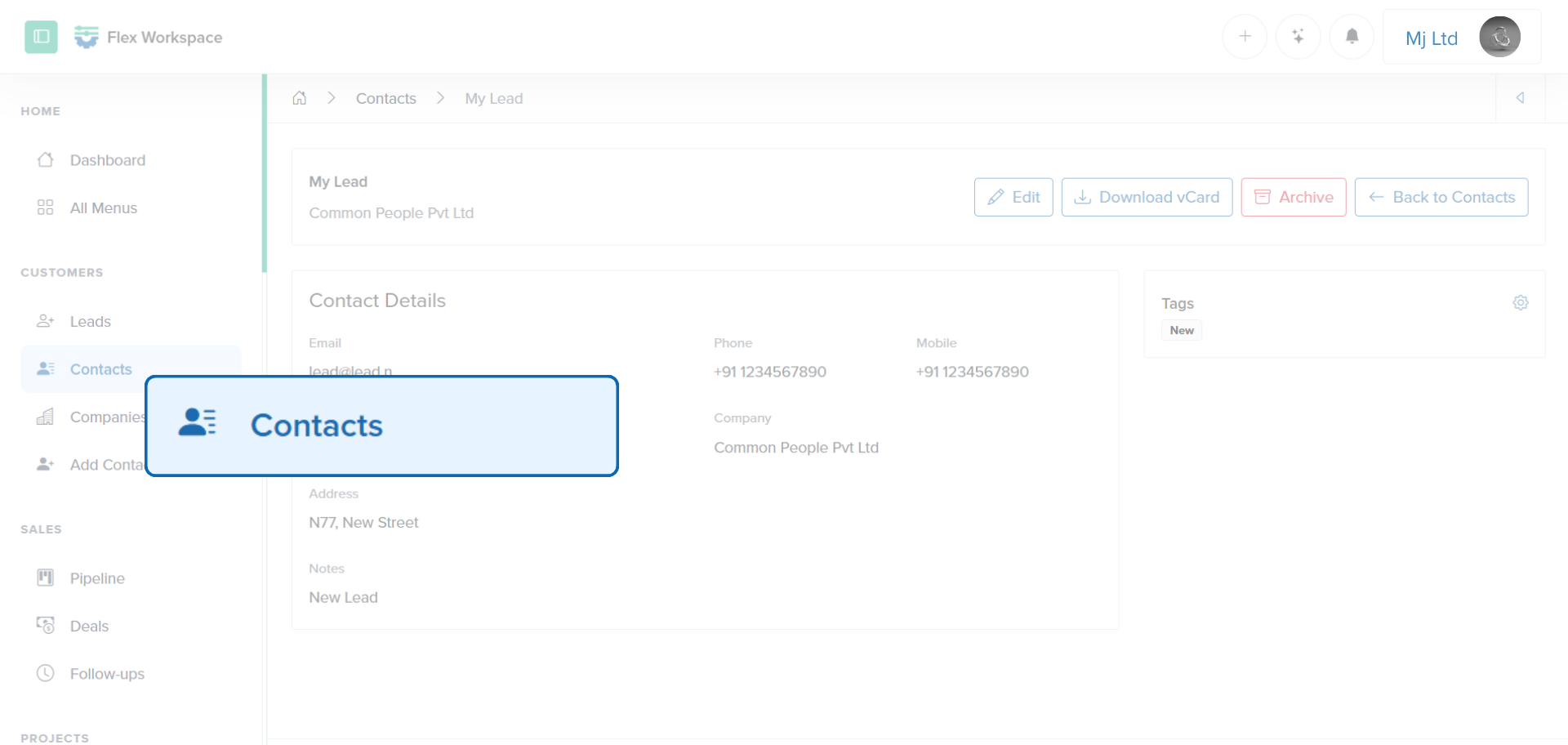
Task: Click the Deals coin icon
Action: pyautogui.click(x=46, y=626)
